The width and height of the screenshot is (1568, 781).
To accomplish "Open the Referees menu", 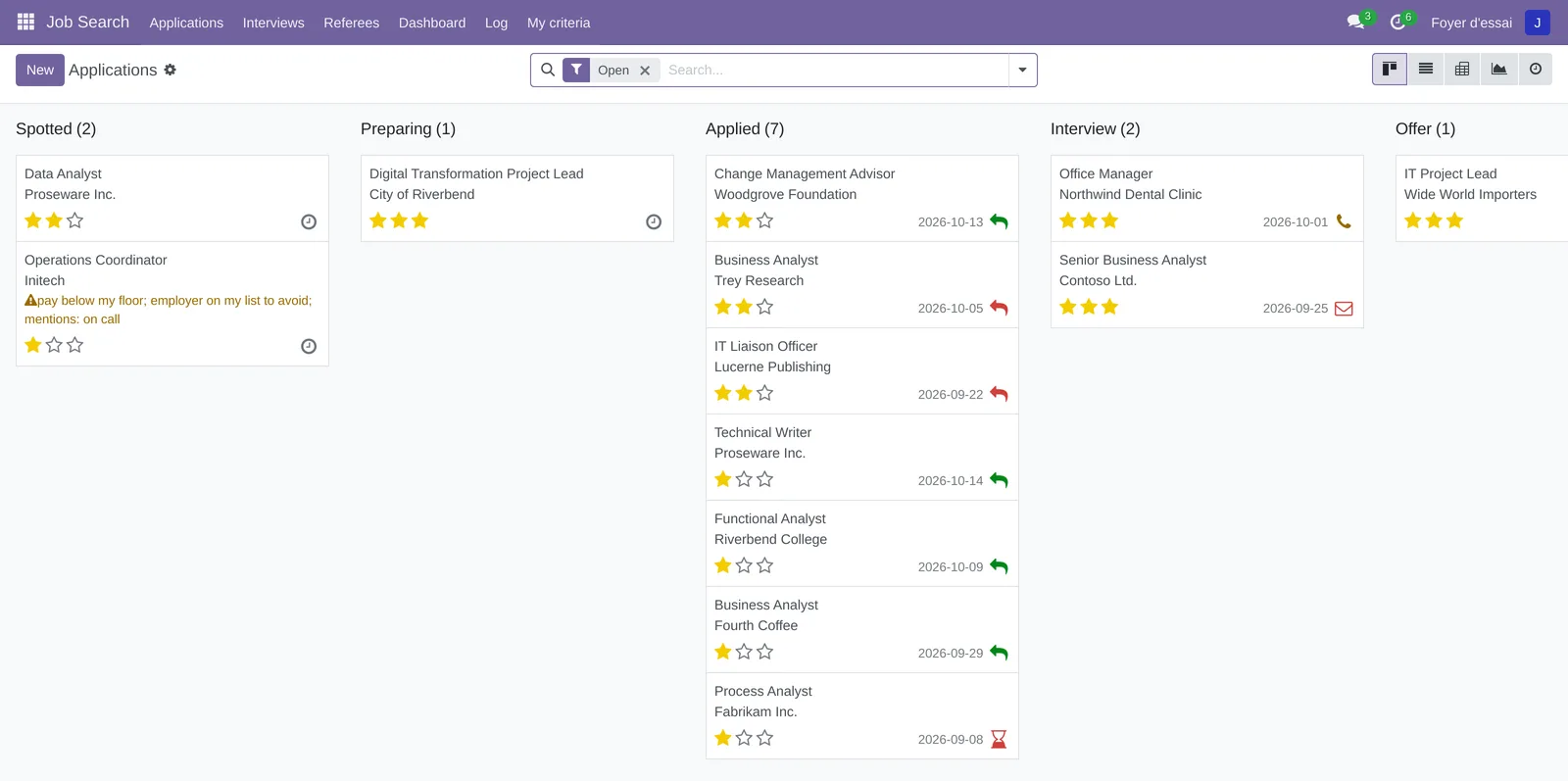I will [x=352, y=23].
